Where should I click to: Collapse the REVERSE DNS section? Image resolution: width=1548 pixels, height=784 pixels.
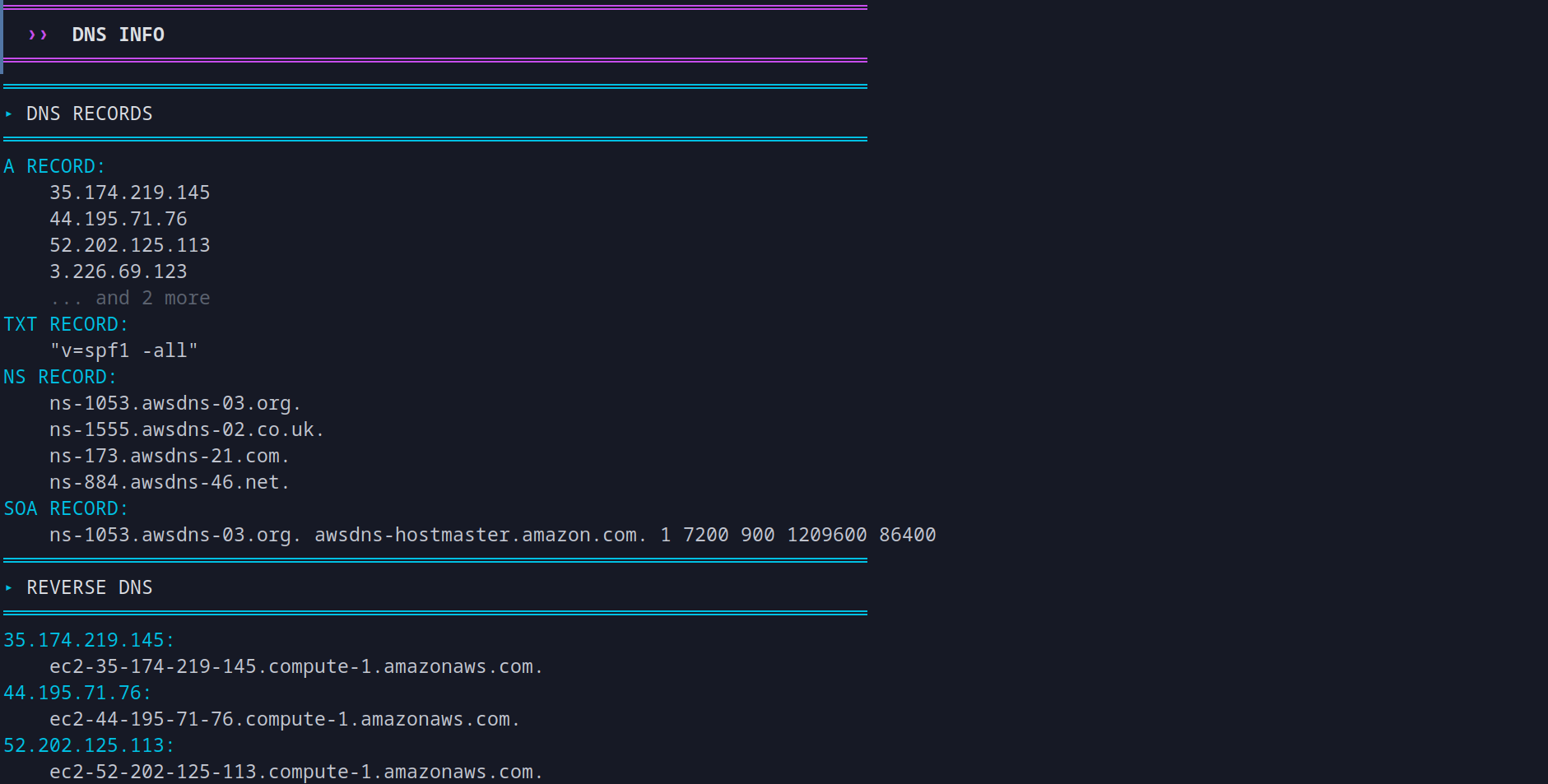point(90,587)
